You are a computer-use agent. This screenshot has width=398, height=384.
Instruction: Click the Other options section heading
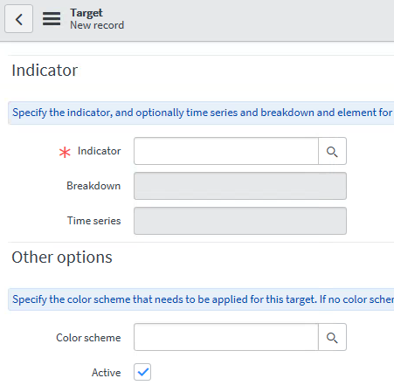(x=62, y=257)
